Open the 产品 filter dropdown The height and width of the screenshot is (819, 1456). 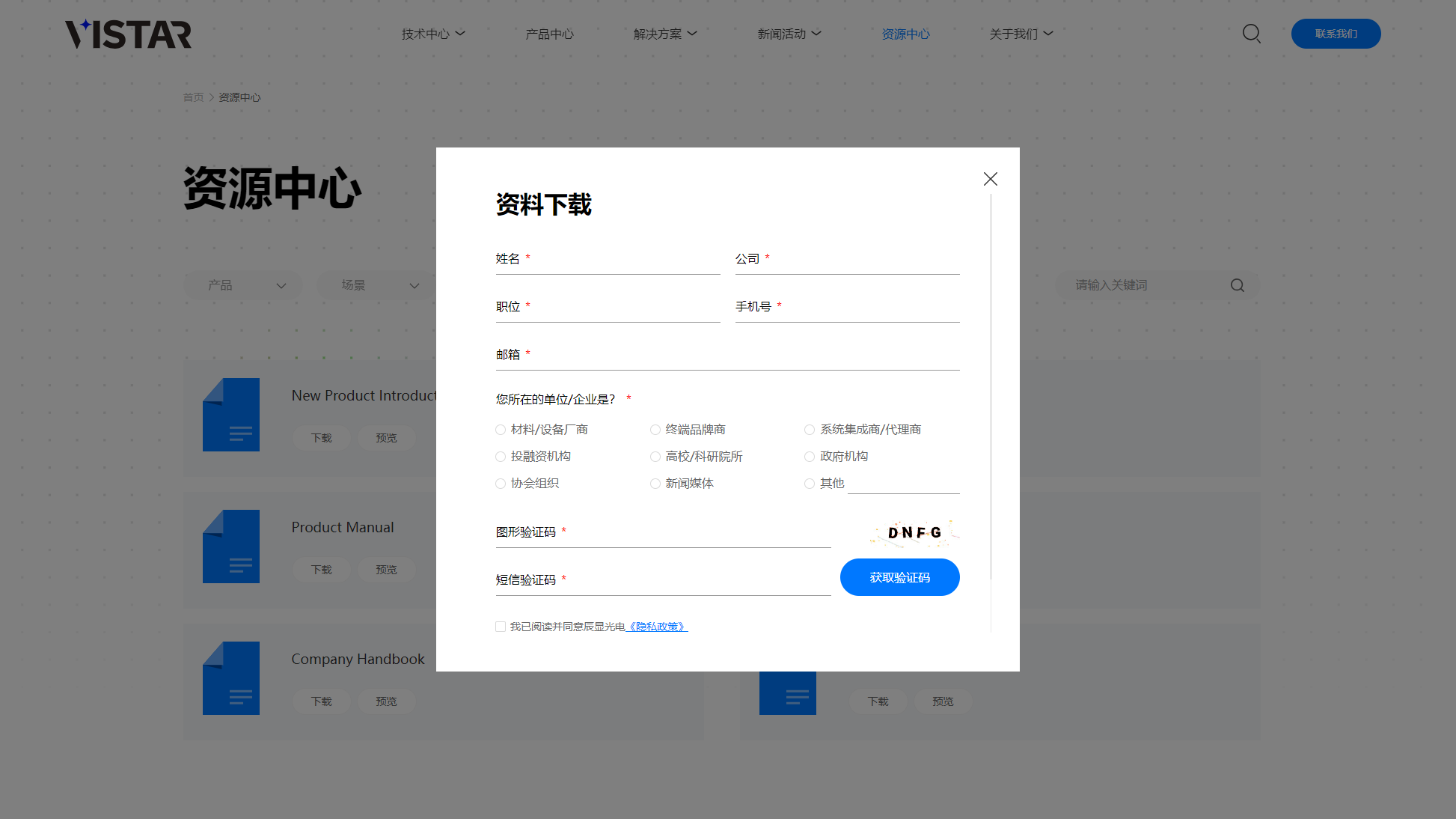[242, 285]
